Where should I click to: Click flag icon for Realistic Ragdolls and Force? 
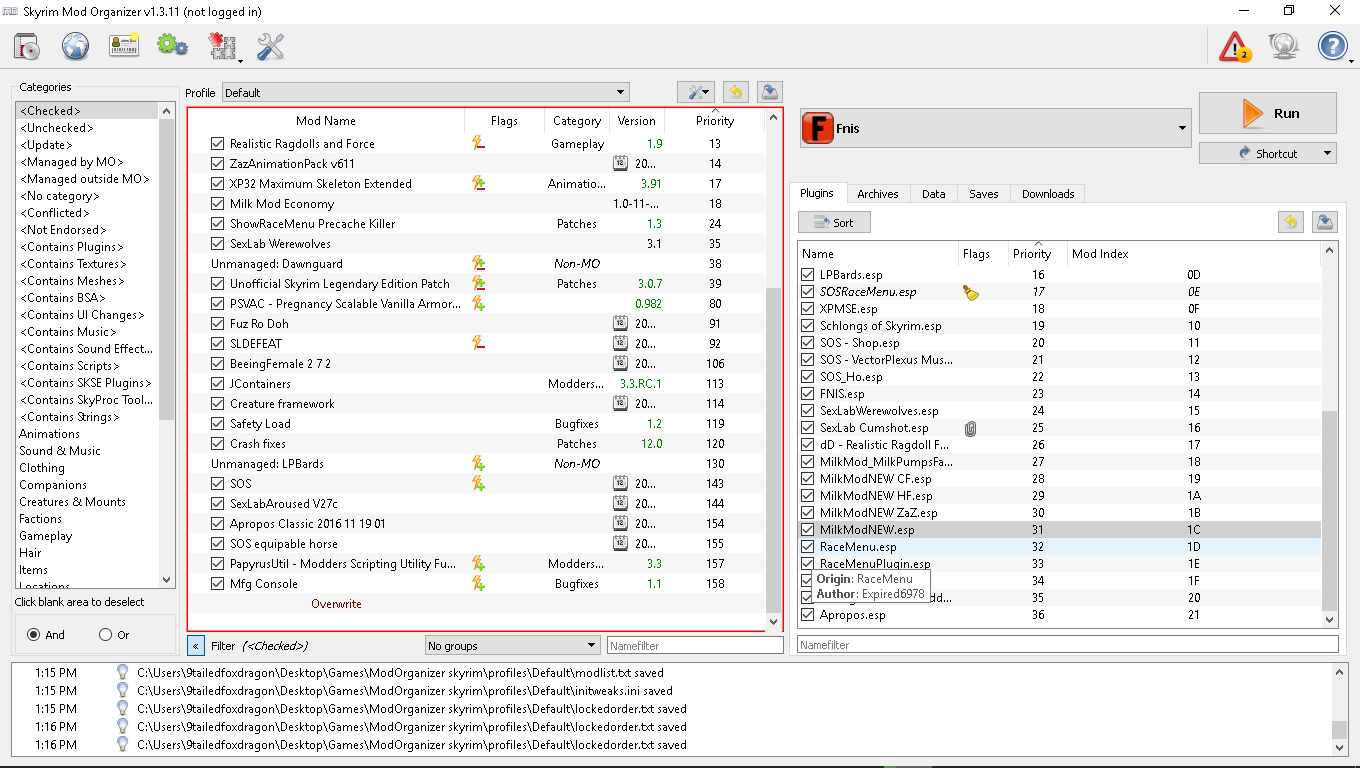tap(479, 144)
